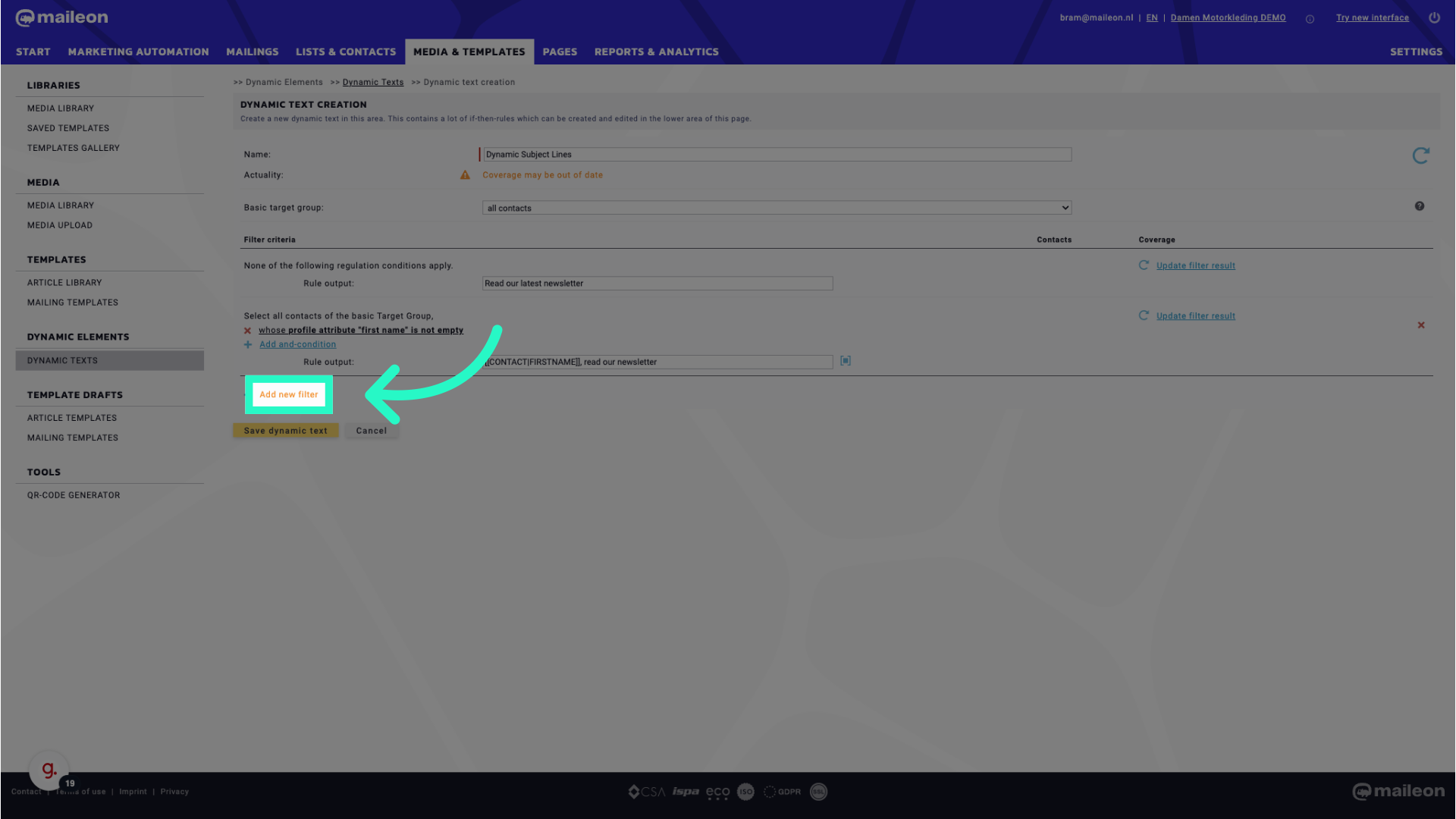Click the Imprint footer link
This screenshot has height=819, width=1456.
coord(133,792)
